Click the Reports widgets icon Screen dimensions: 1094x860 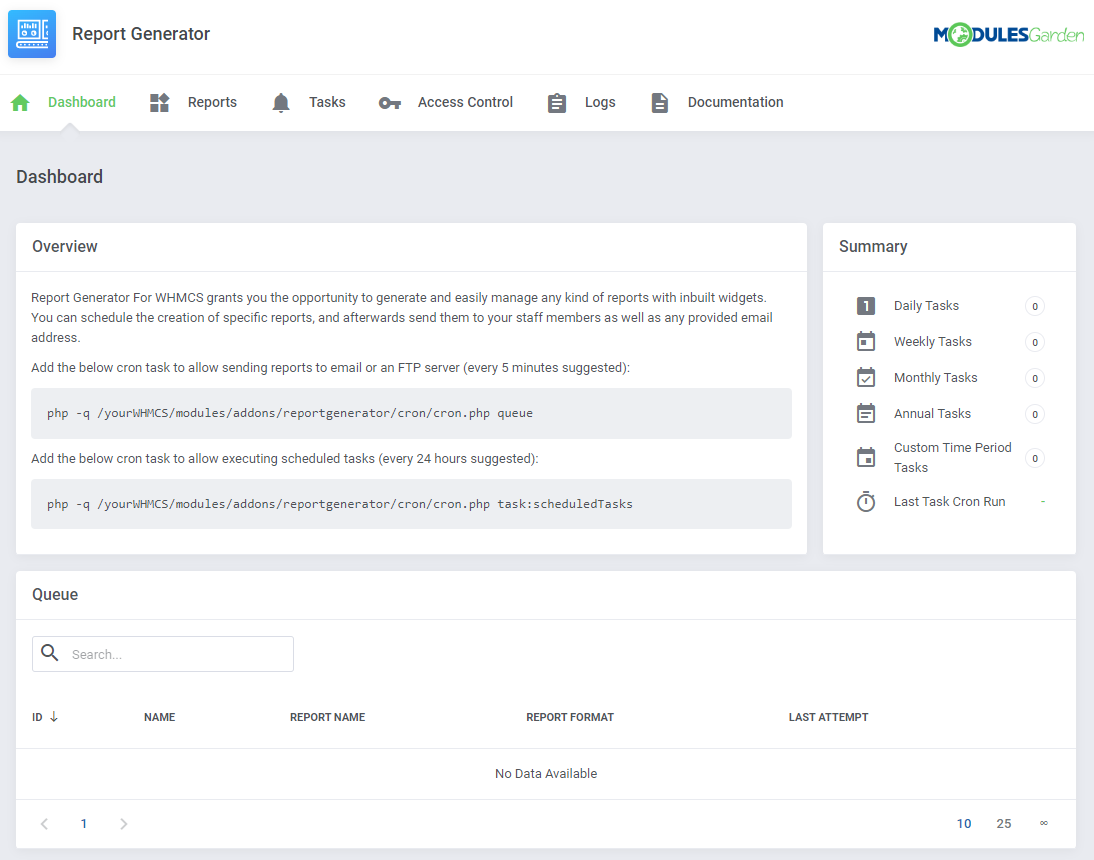(x=160, y=103)
